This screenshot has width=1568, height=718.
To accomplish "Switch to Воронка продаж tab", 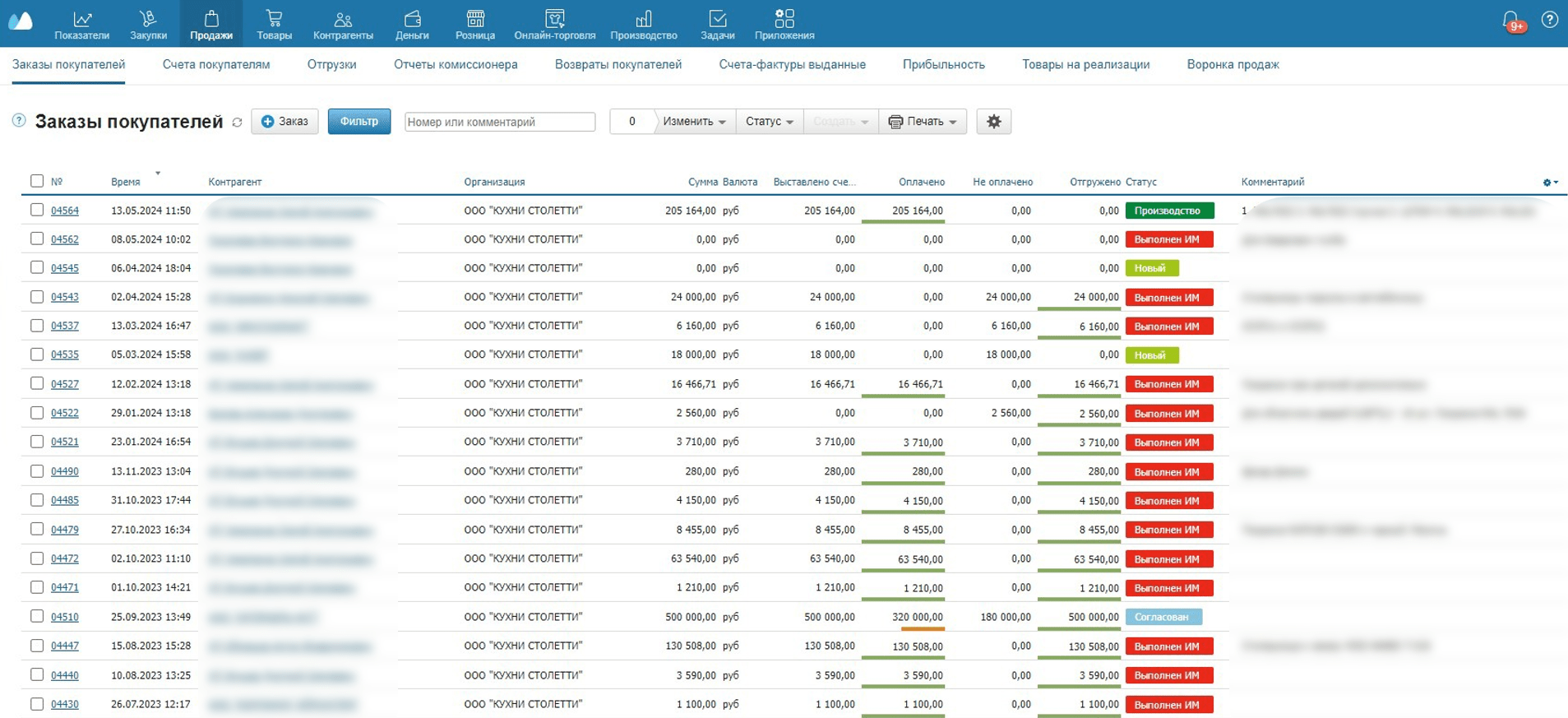I will click(1233, 64).
